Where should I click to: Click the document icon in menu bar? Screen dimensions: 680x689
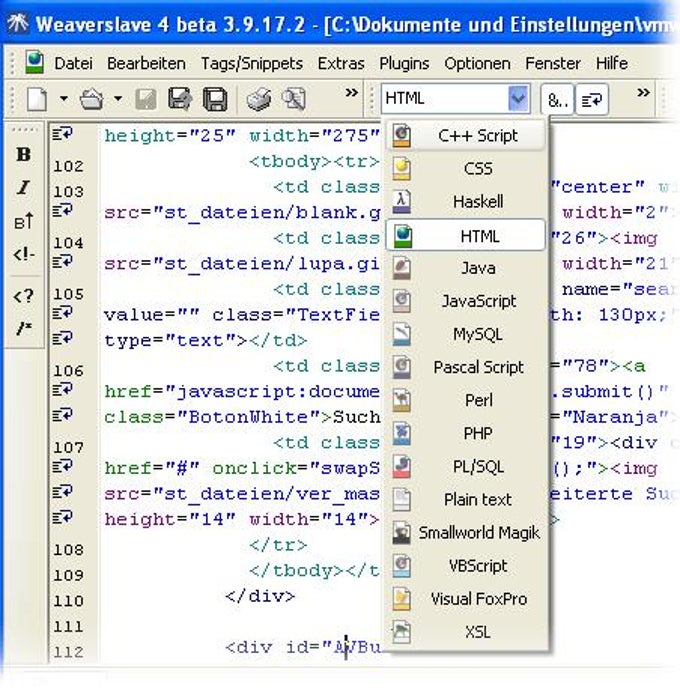pyautogui.click(x=34, y=63)
